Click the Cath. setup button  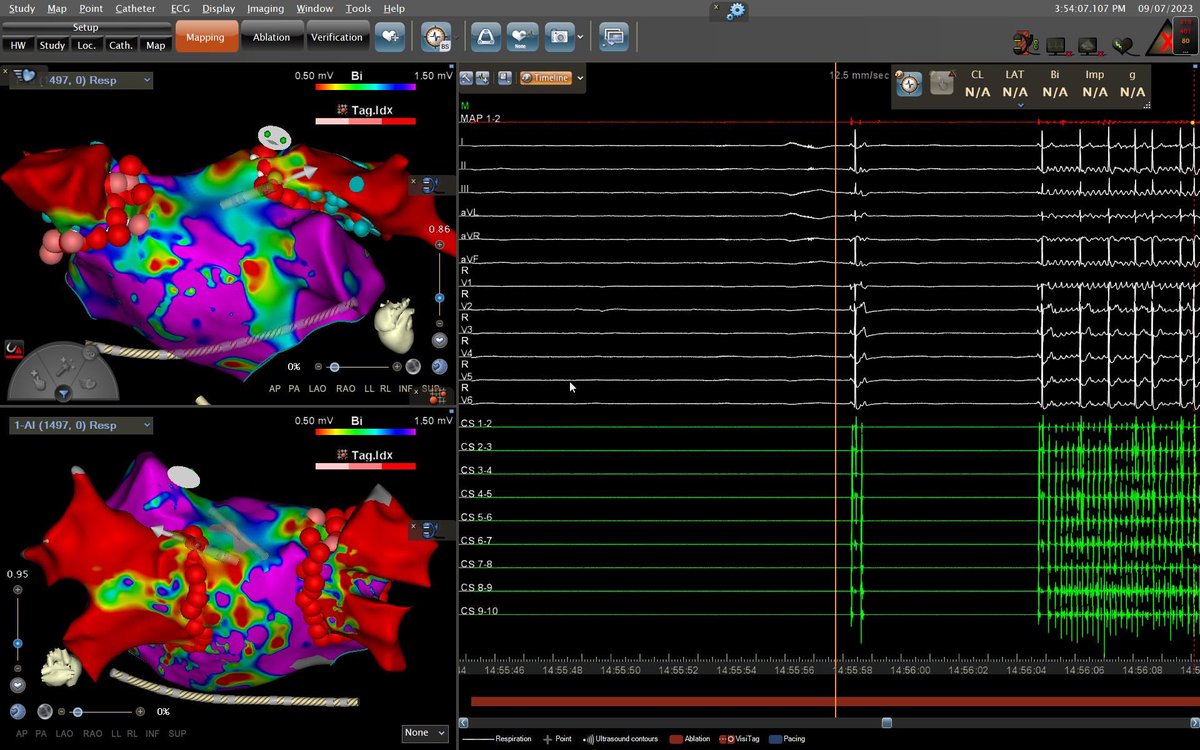(121, 45)
